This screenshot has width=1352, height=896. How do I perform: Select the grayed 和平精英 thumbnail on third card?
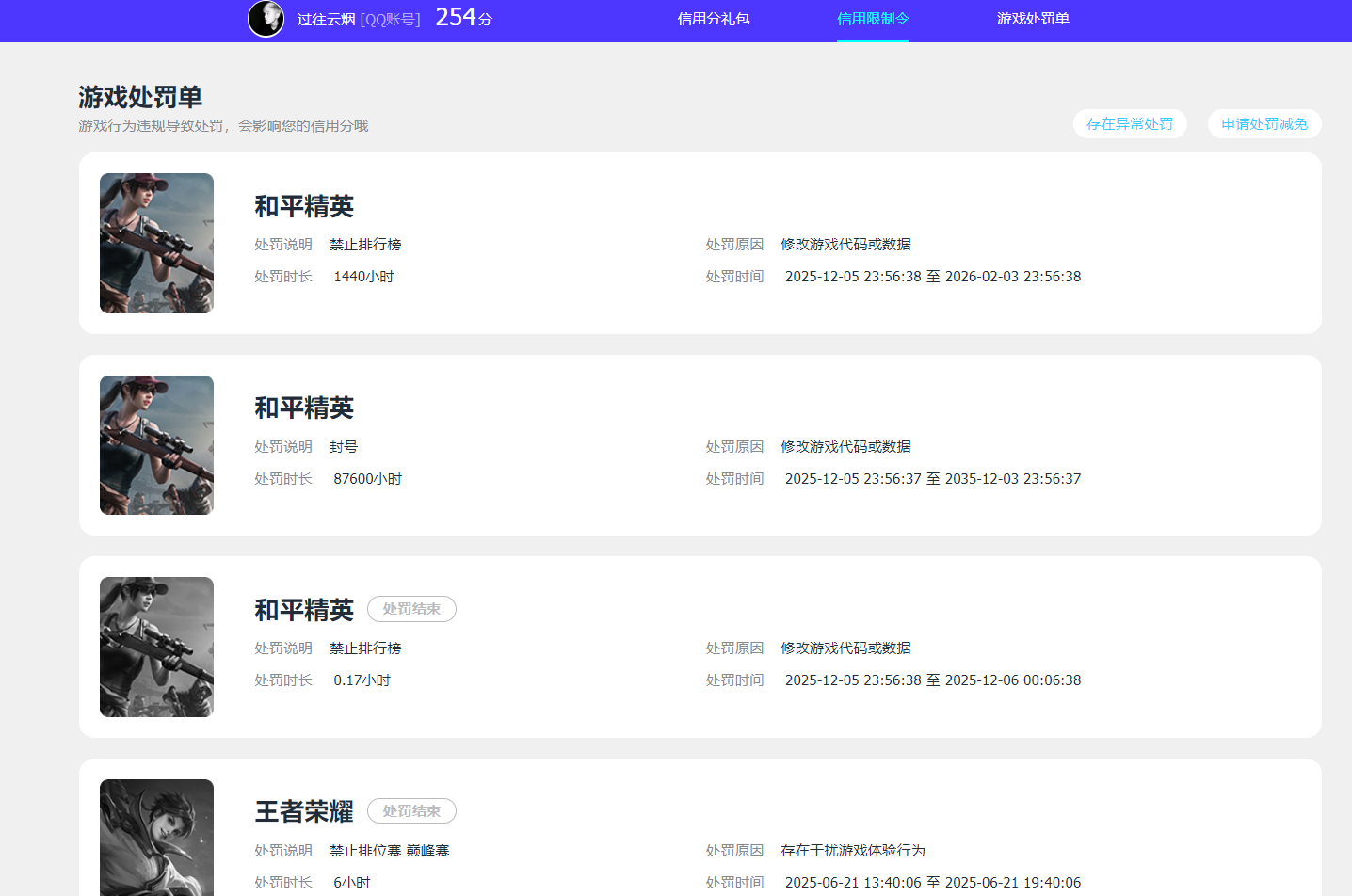[156, 647]
